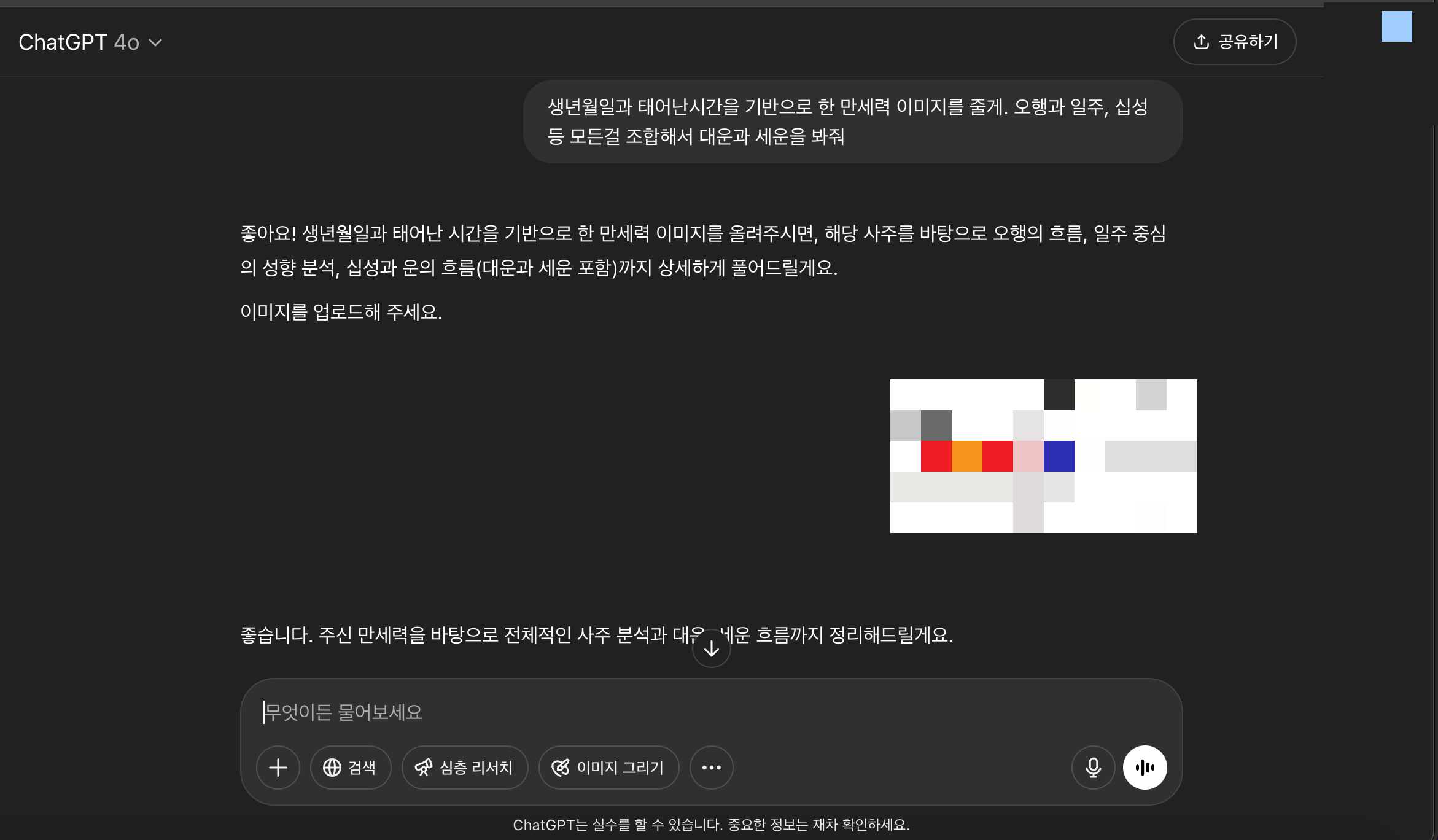Enable the 심층 리서치 deep research mode
The width and height of the screenshot is (1438, 840).
pyautogui.click(x=465, y=768)
